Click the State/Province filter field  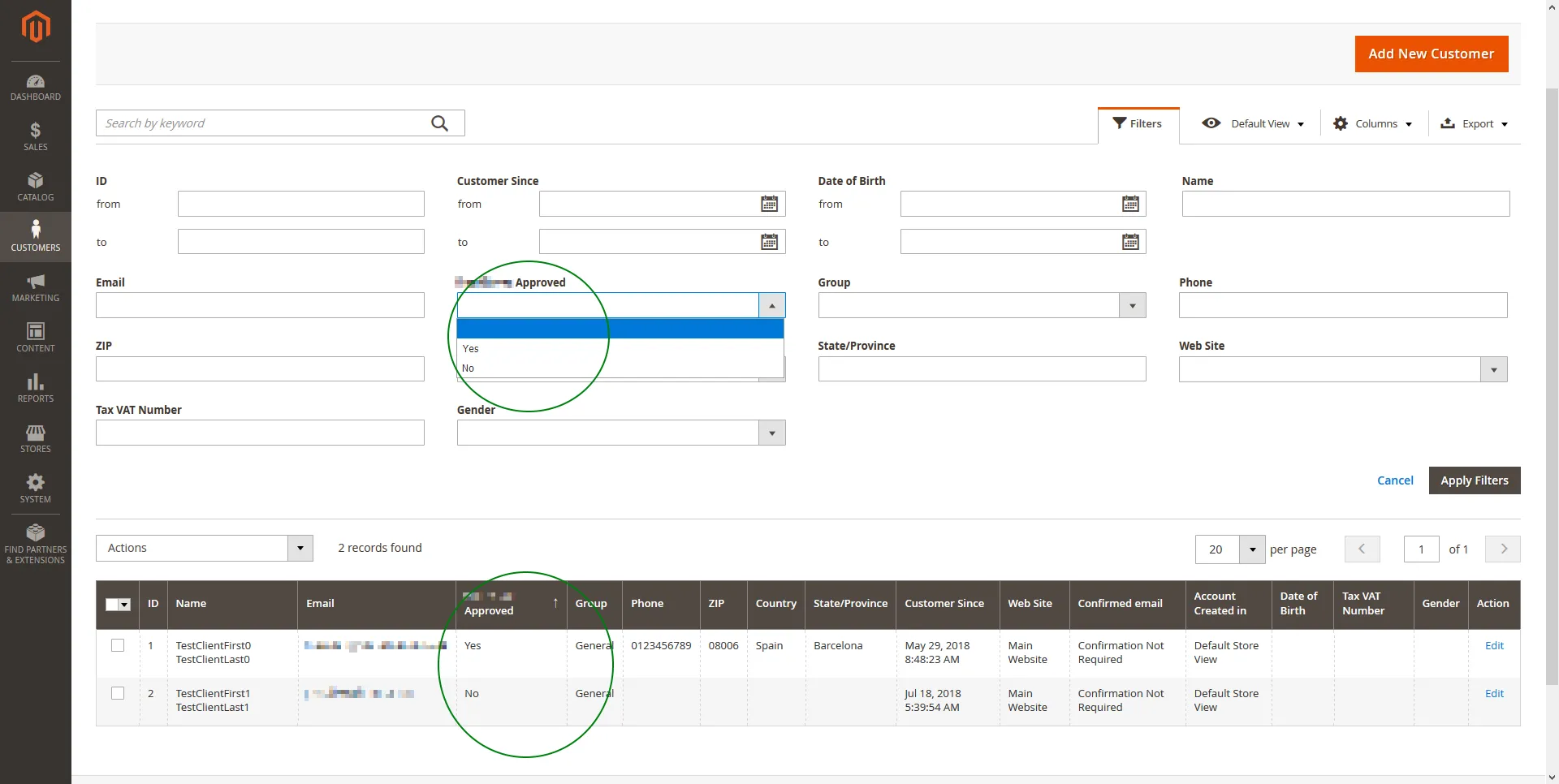982,369
